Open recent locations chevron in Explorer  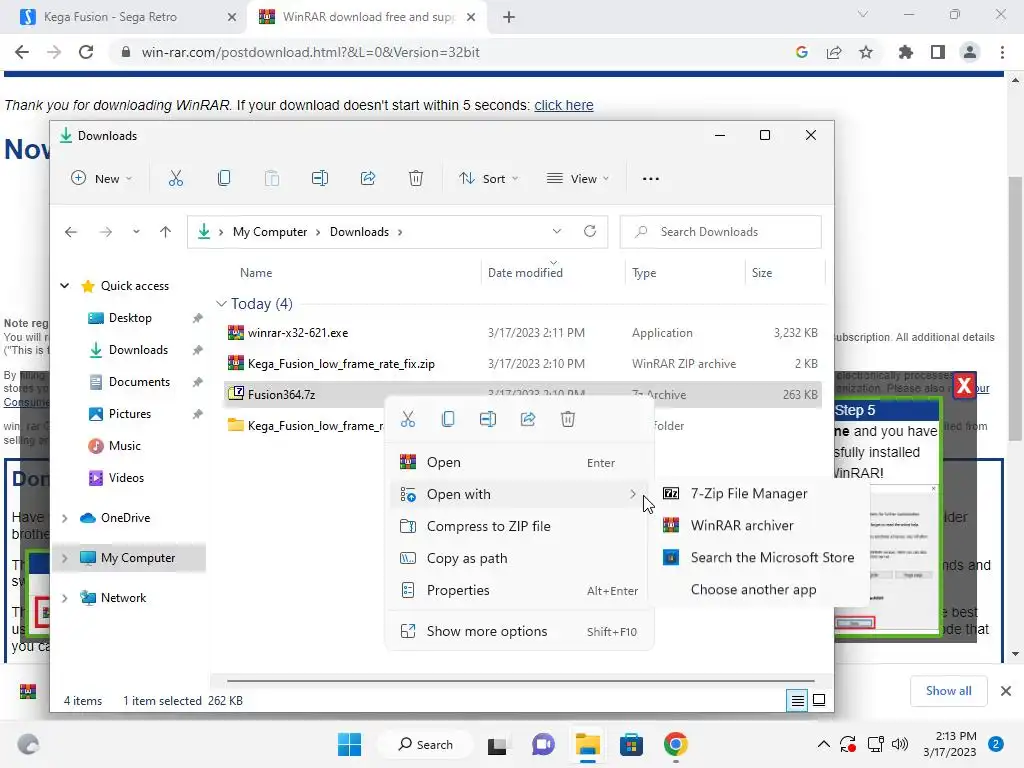136,232
